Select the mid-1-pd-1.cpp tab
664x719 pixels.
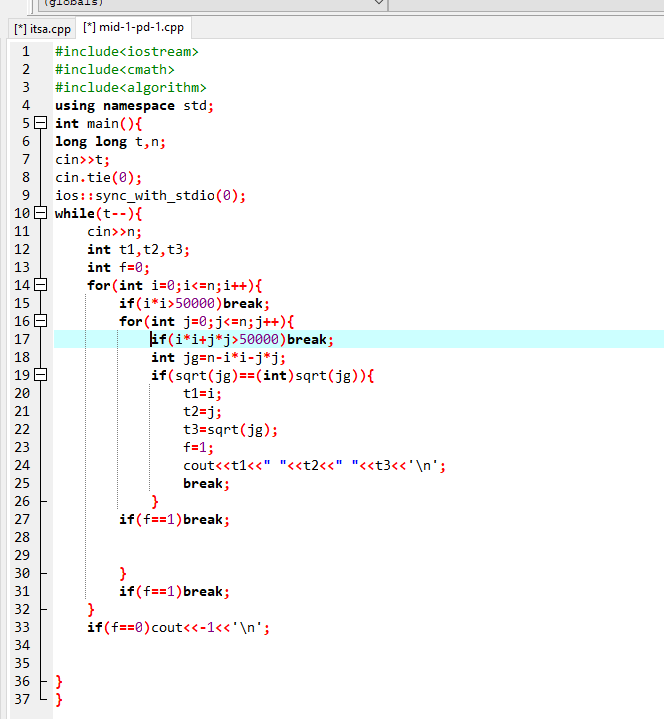[x=133, y=28]
